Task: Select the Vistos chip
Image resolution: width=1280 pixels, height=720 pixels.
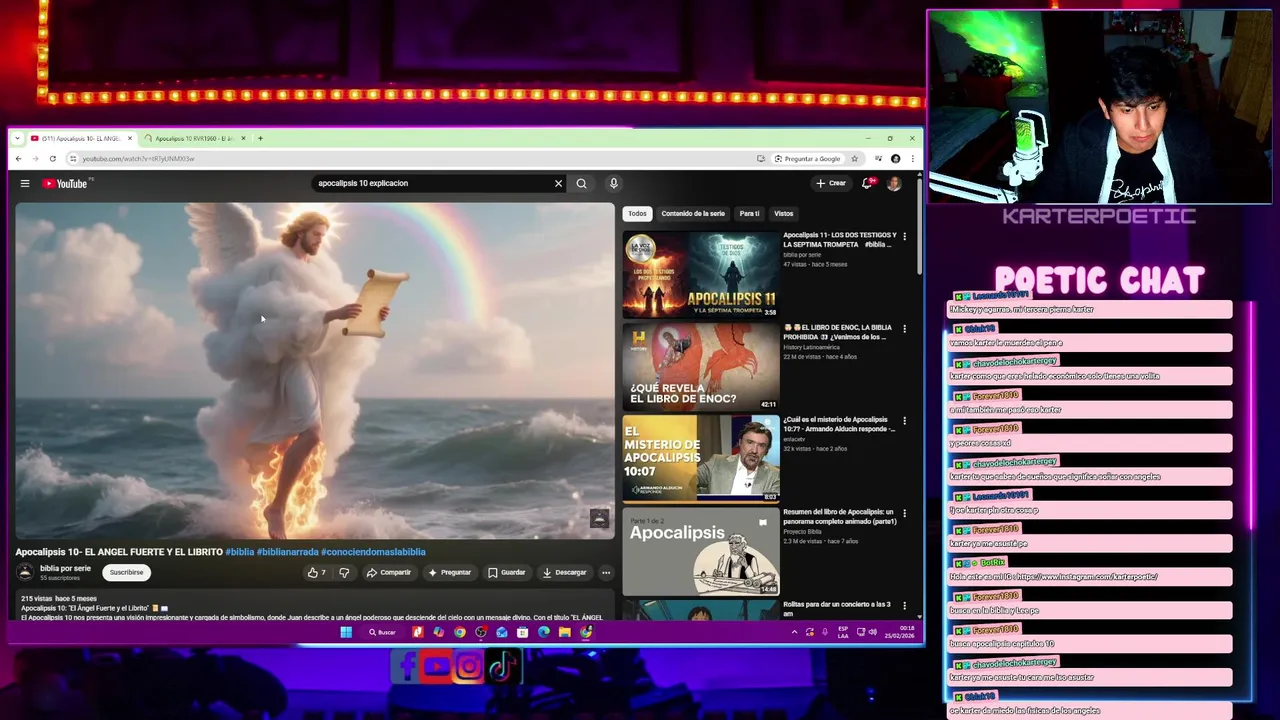Action: coord(784,213)
